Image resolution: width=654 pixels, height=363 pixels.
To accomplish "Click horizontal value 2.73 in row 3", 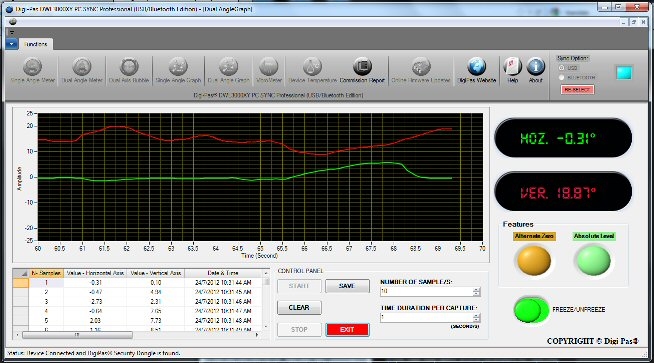I will pos(96,301).
